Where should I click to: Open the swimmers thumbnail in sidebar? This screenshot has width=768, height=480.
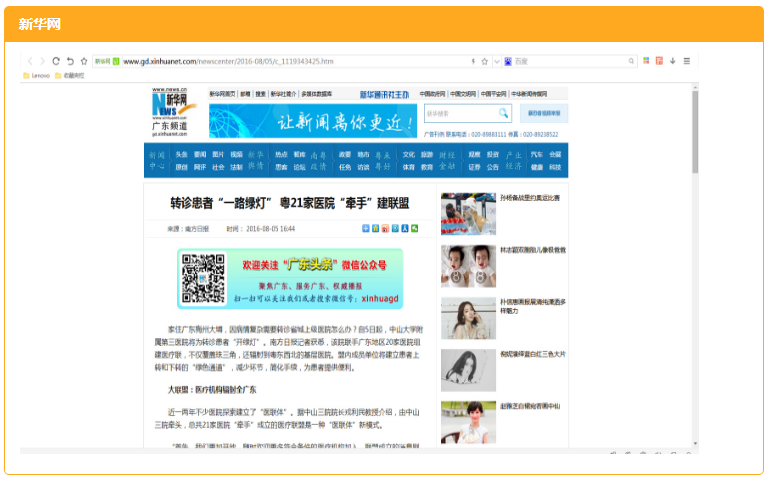pos(468,214)
